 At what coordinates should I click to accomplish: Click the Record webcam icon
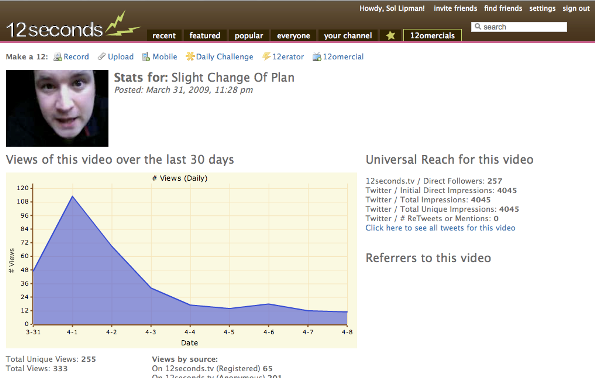[x=57, y=57]
